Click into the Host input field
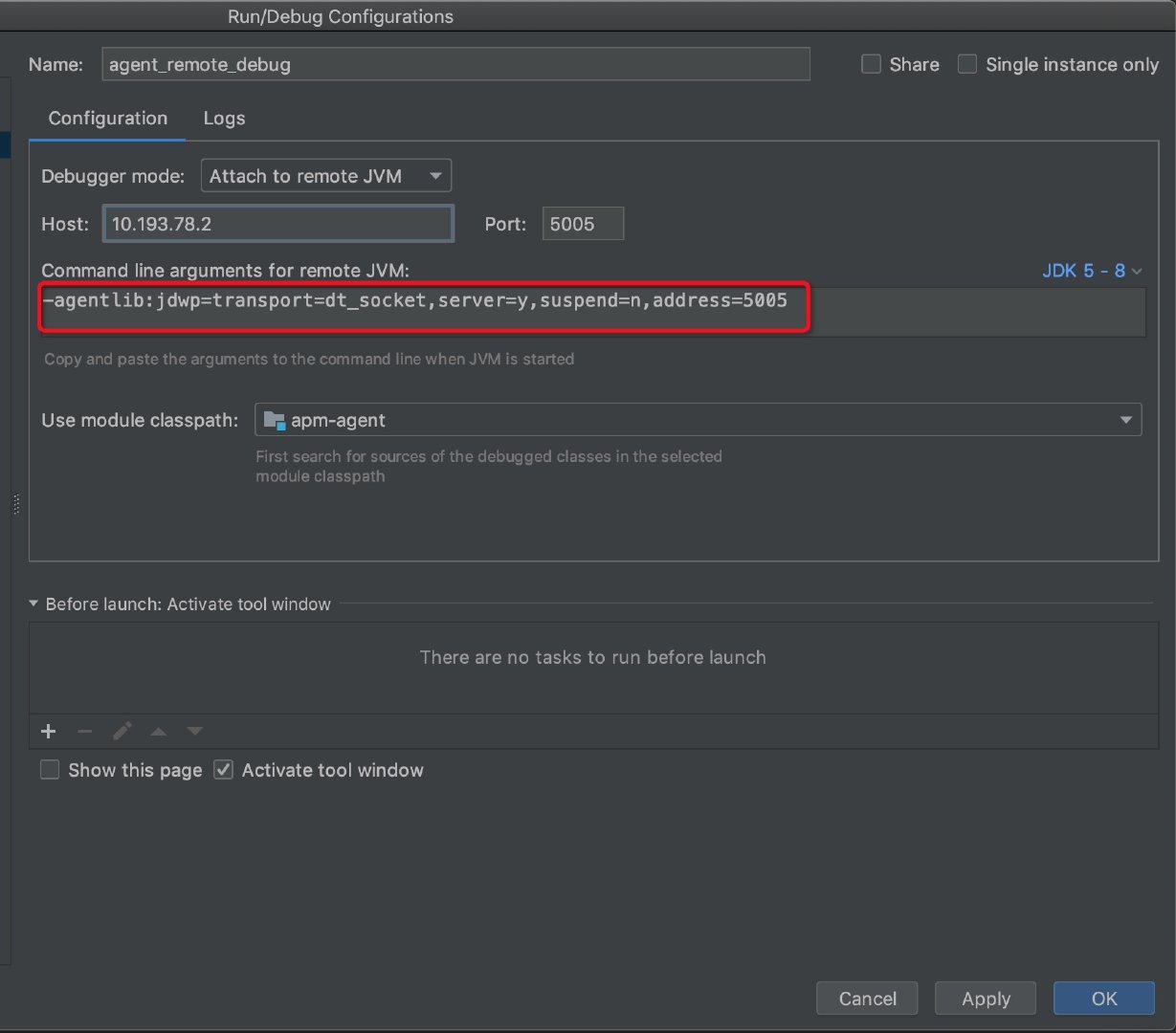The image size is (1176, 1033). tap(277, 224)
